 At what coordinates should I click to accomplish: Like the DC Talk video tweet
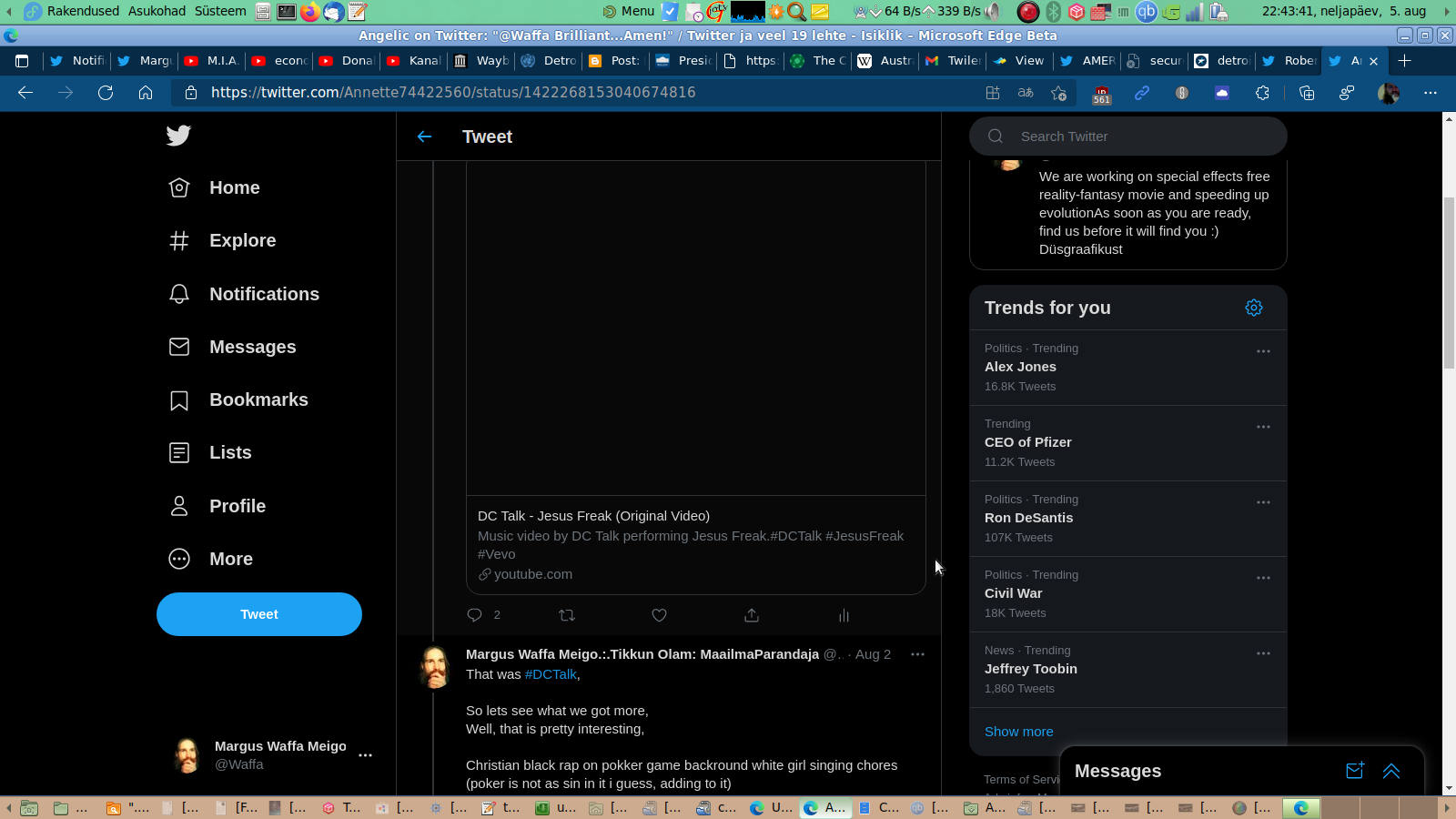click(x=660, y=615)
